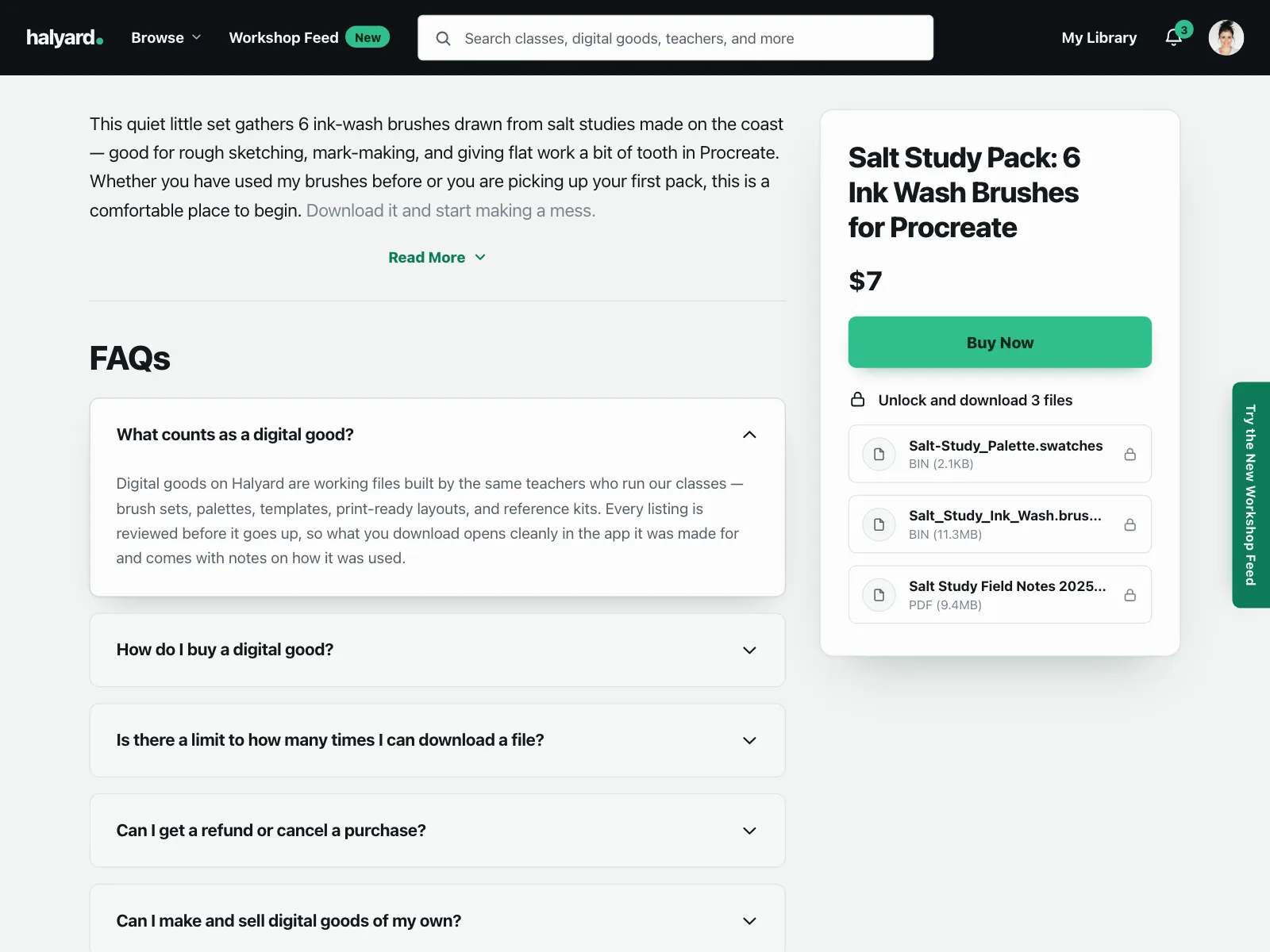
Task: Expand 'How do I buy a digital good?'
Action: 437,650
